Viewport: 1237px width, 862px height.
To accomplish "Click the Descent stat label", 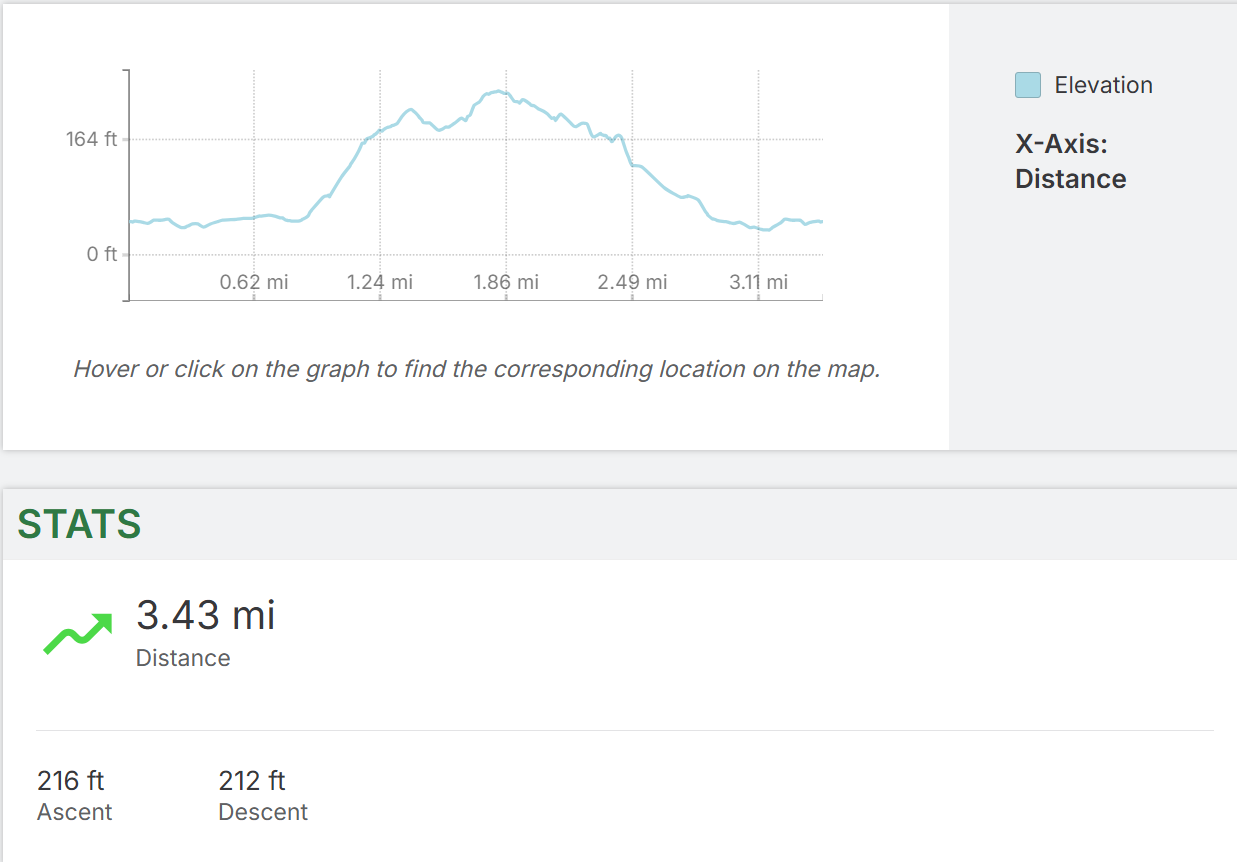I will [263, 812].
